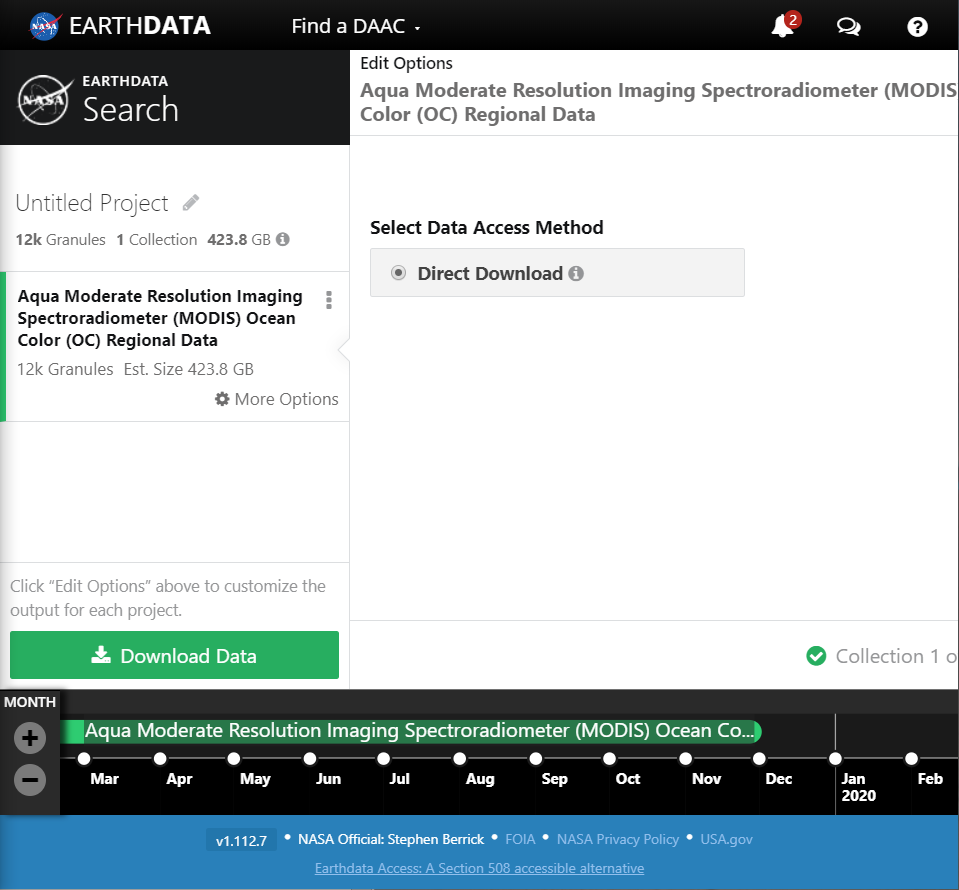Click the Feb timeline marker
Image resolution: width=959 pixels, height=890 pixels.
coord(911,758)
